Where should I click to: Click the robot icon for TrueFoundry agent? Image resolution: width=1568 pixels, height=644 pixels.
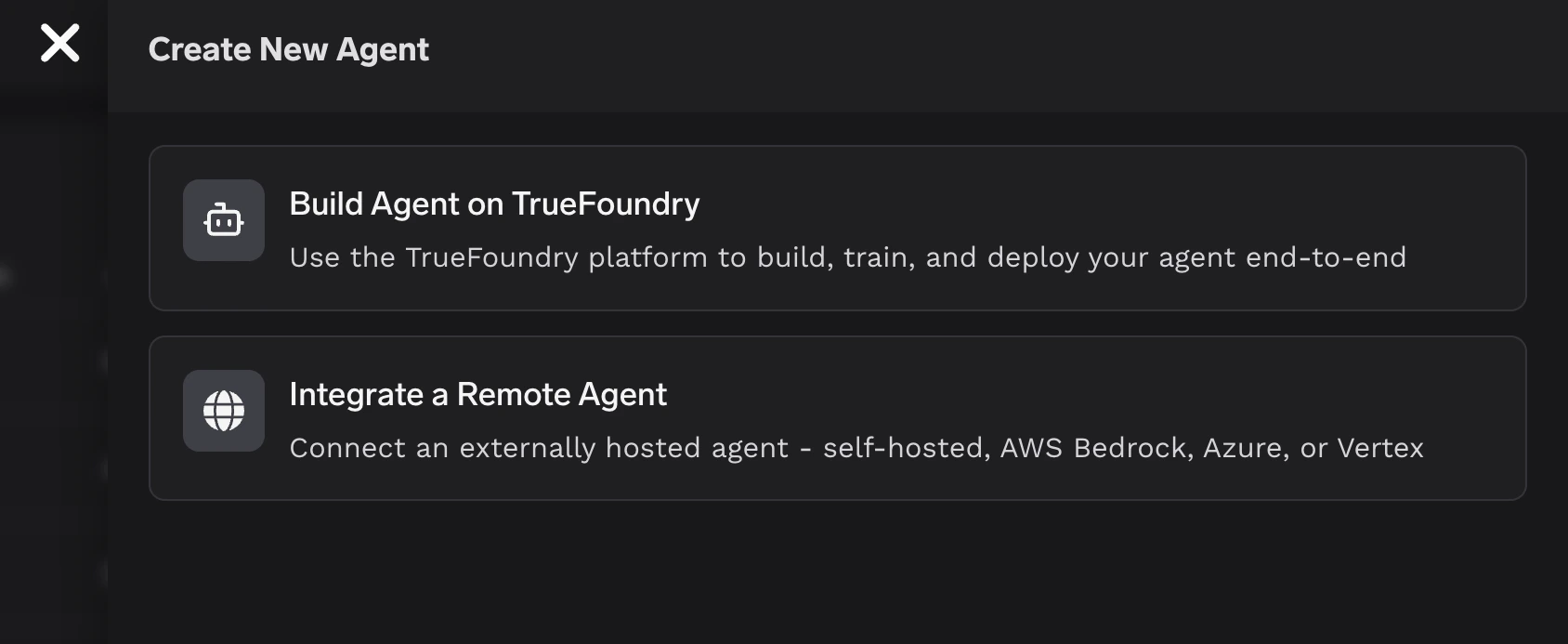pyautogui.click(x=223, y=220)
